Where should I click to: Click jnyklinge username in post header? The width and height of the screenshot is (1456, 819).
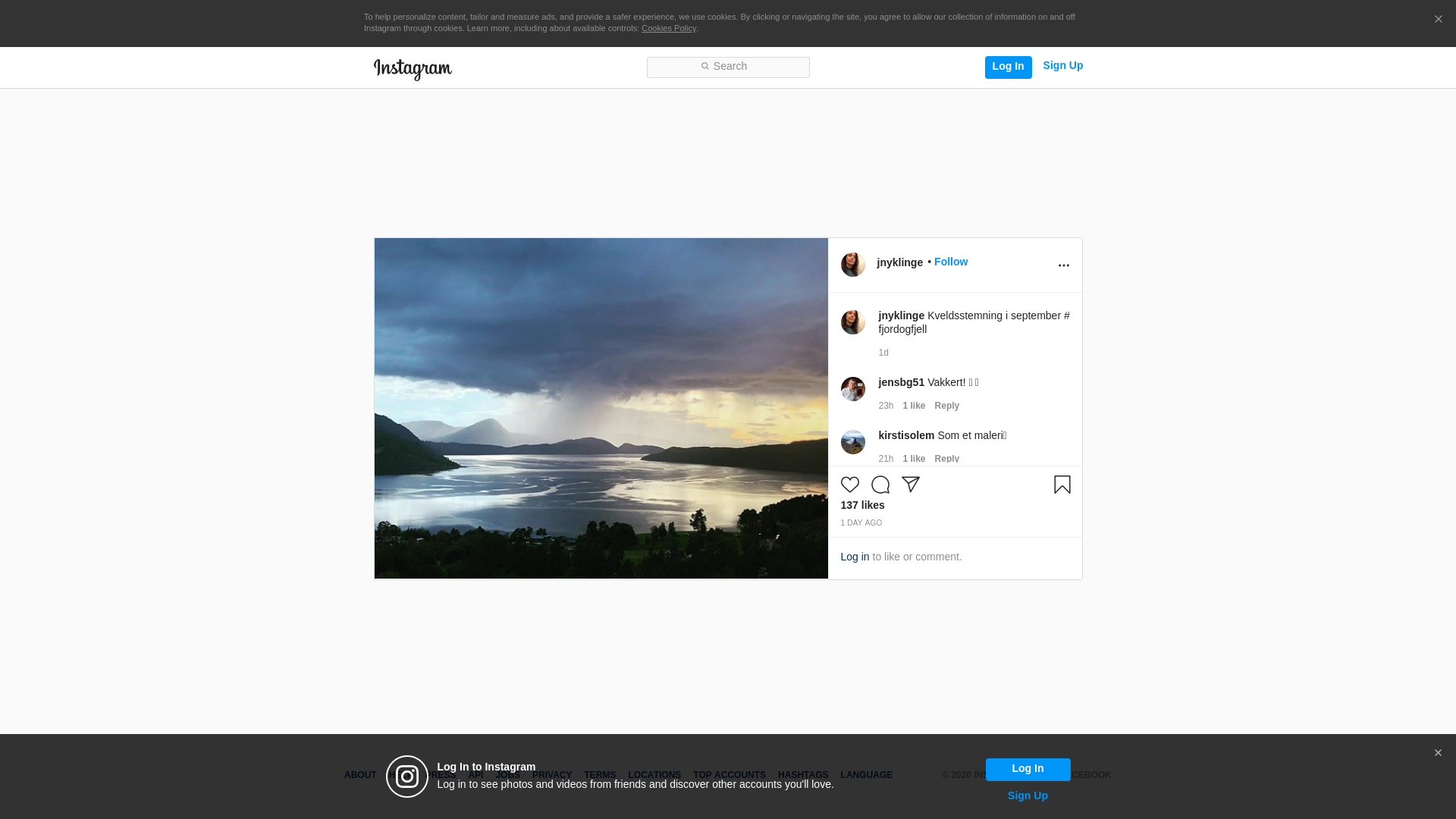pos(899,262)
